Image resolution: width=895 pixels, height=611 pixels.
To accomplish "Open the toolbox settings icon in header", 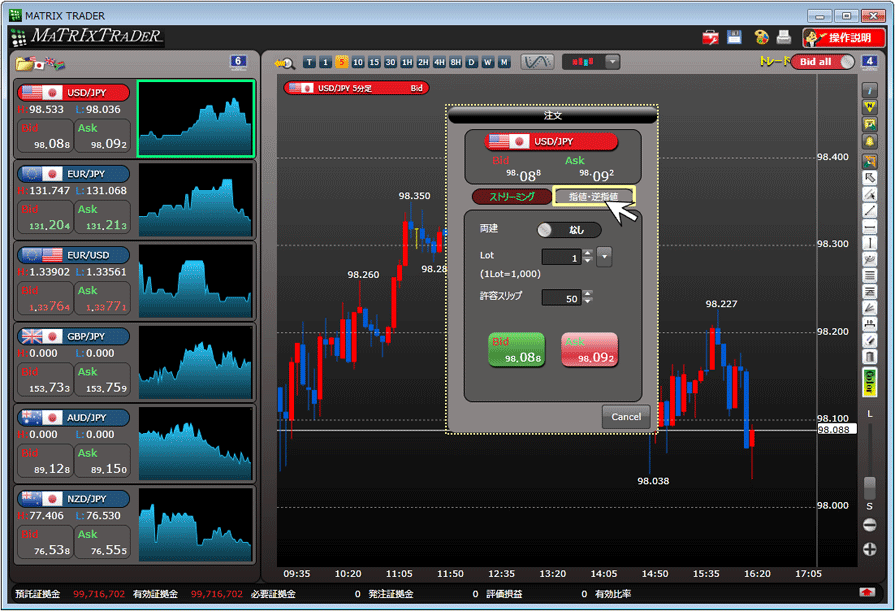I will click(x=710, y=38).
